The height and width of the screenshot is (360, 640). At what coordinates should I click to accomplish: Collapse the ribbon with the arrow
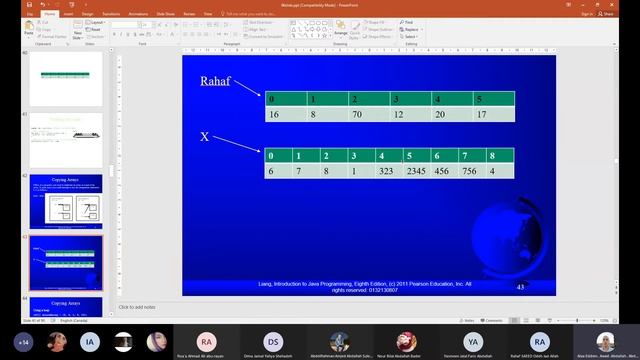click(614, 44)
